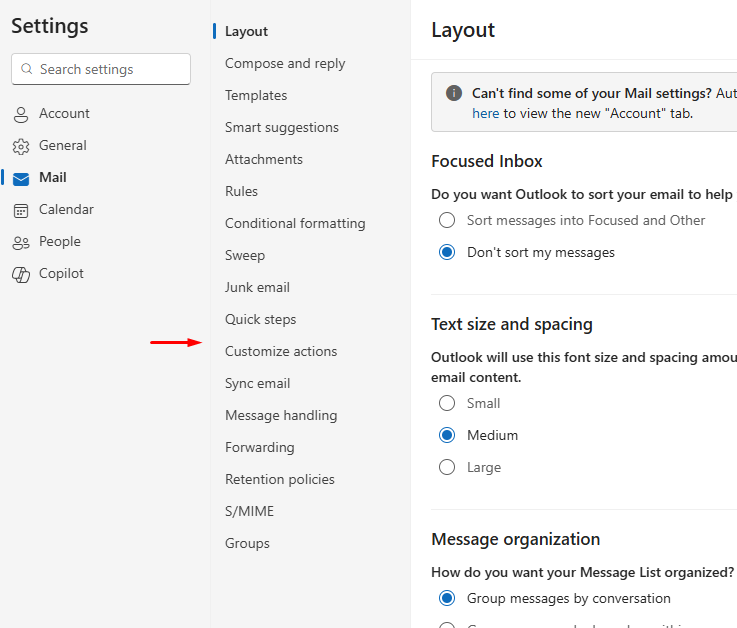The image size is (737, 628).
Task: Open Customize actions settings
Action: coord(281,351)
